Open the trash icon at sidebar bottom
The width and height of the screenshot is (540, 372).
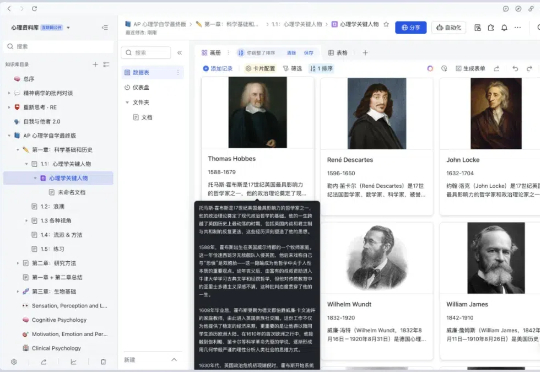[103, 362]
